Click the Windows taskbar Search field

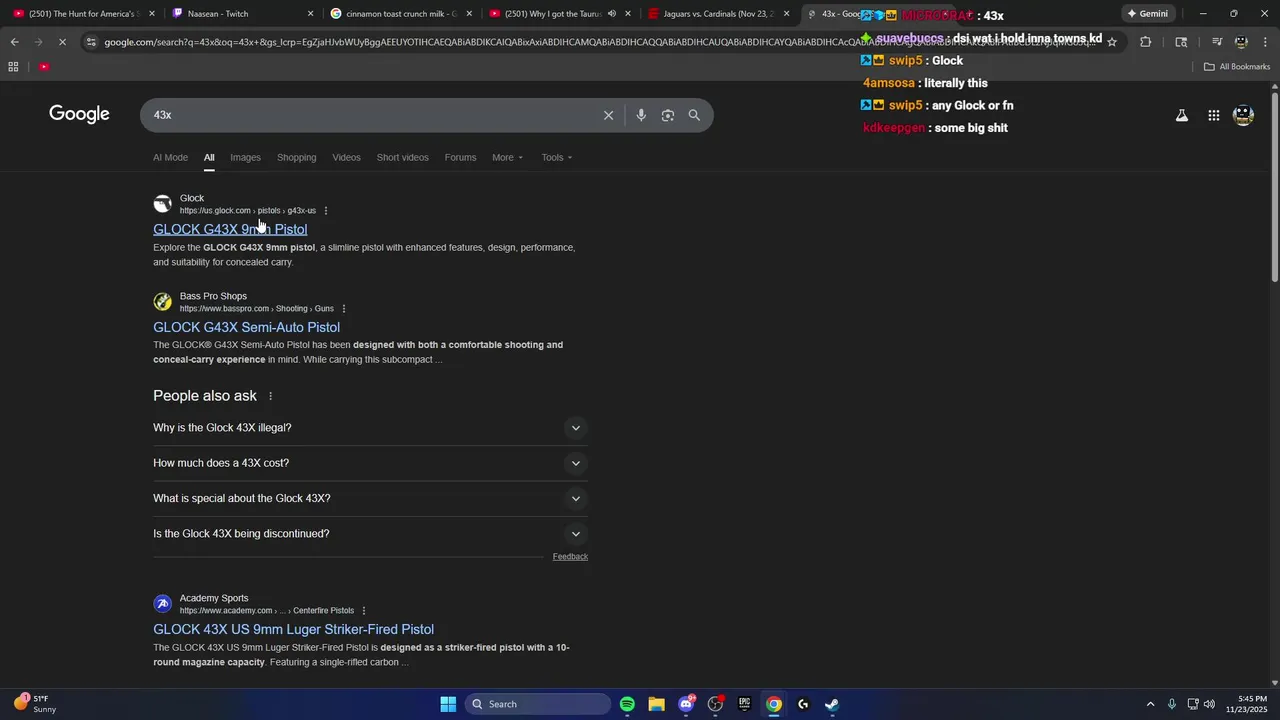tap(539, 704)
